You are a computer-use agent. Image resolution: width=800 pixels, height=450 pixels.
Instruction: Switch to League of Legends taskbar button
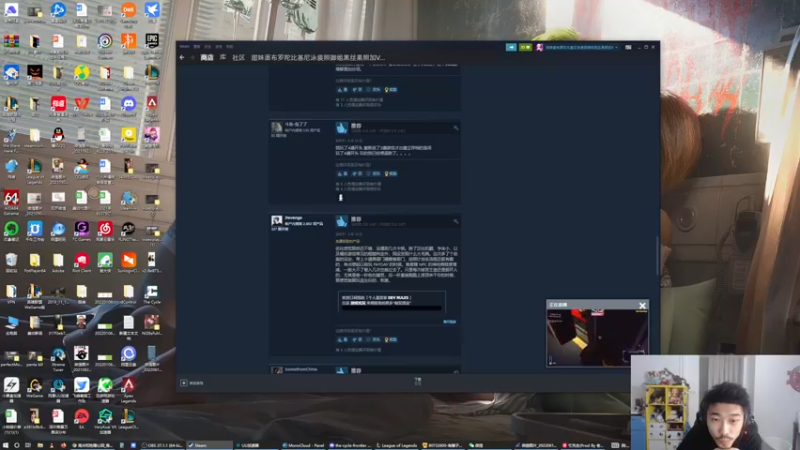tap(396, 445)
